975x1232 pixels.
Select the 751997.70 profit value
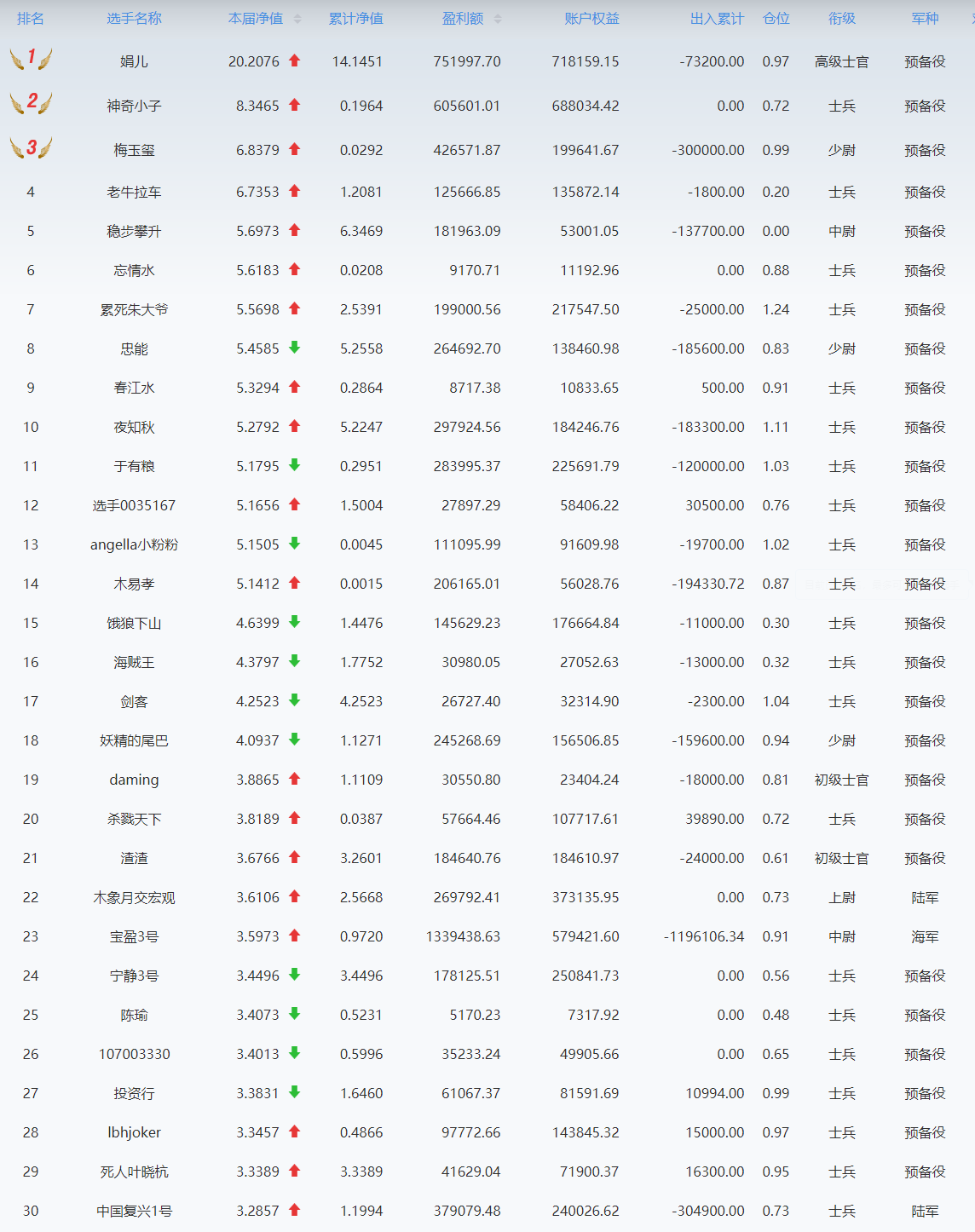tap(467, 61)
